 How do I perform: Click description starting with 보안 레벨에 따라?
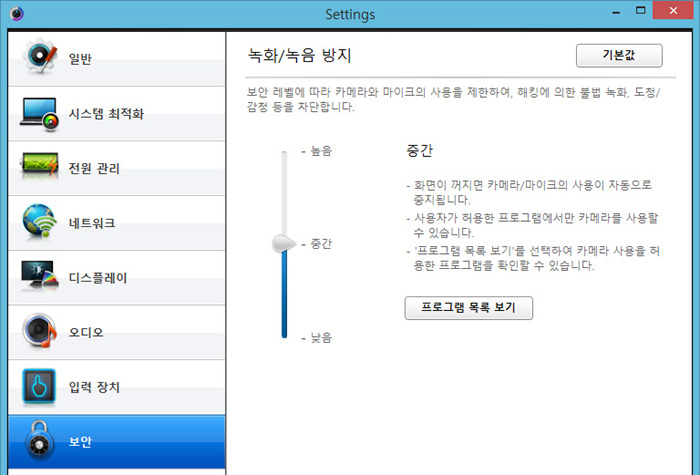(454, 100)
